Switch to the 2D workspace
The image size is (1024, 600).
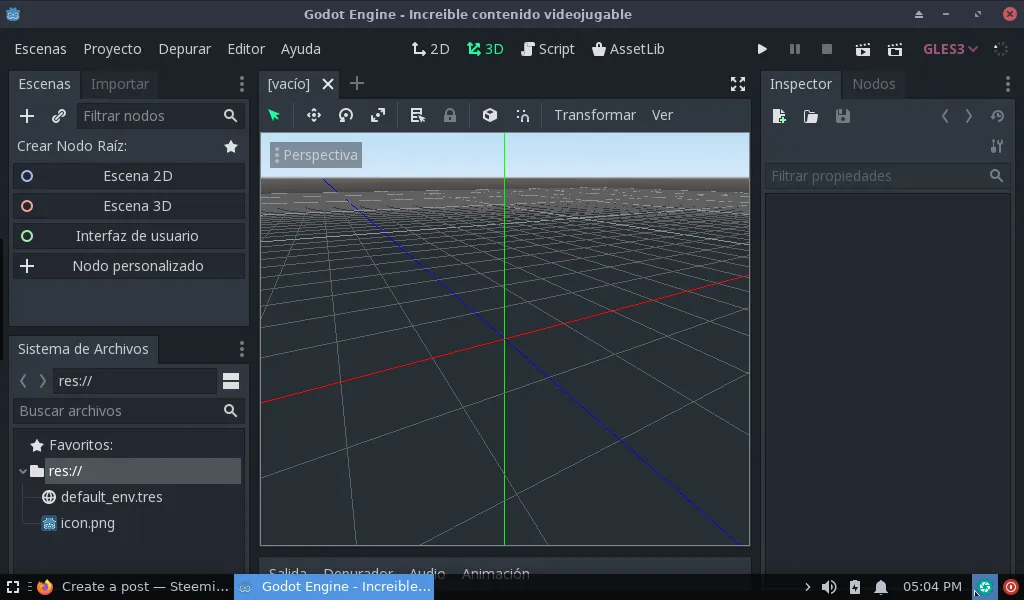pyautogui.click(x=430, y=49)
